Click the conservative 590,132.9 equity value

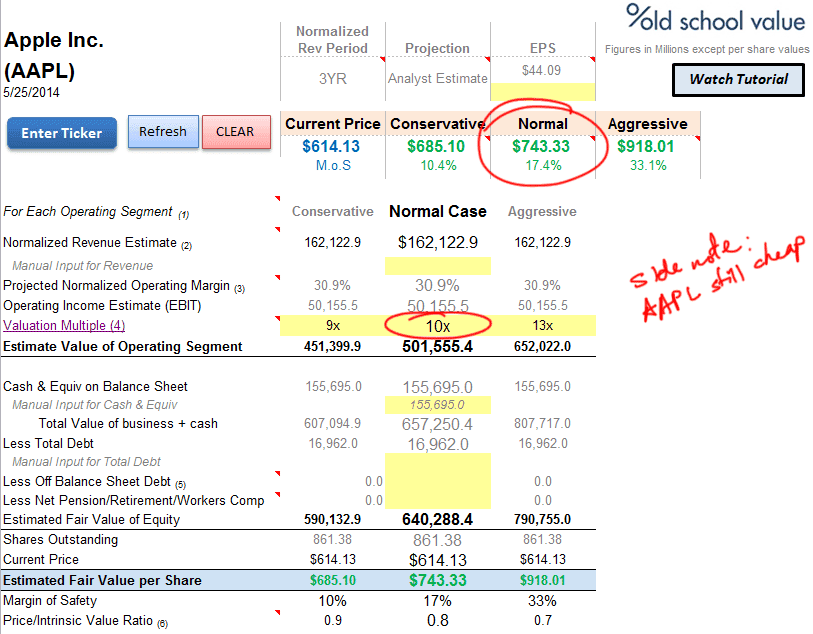pos(332,519)
